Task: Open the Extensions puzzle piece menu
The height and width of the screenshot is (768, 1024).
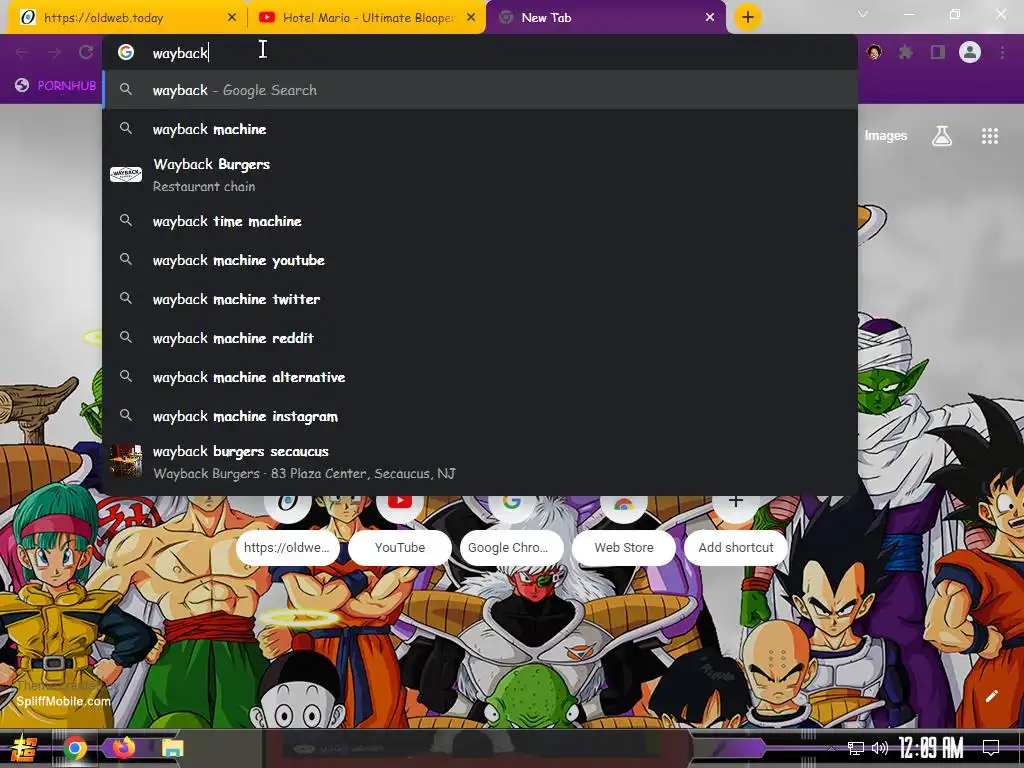Action: [906, 52]
